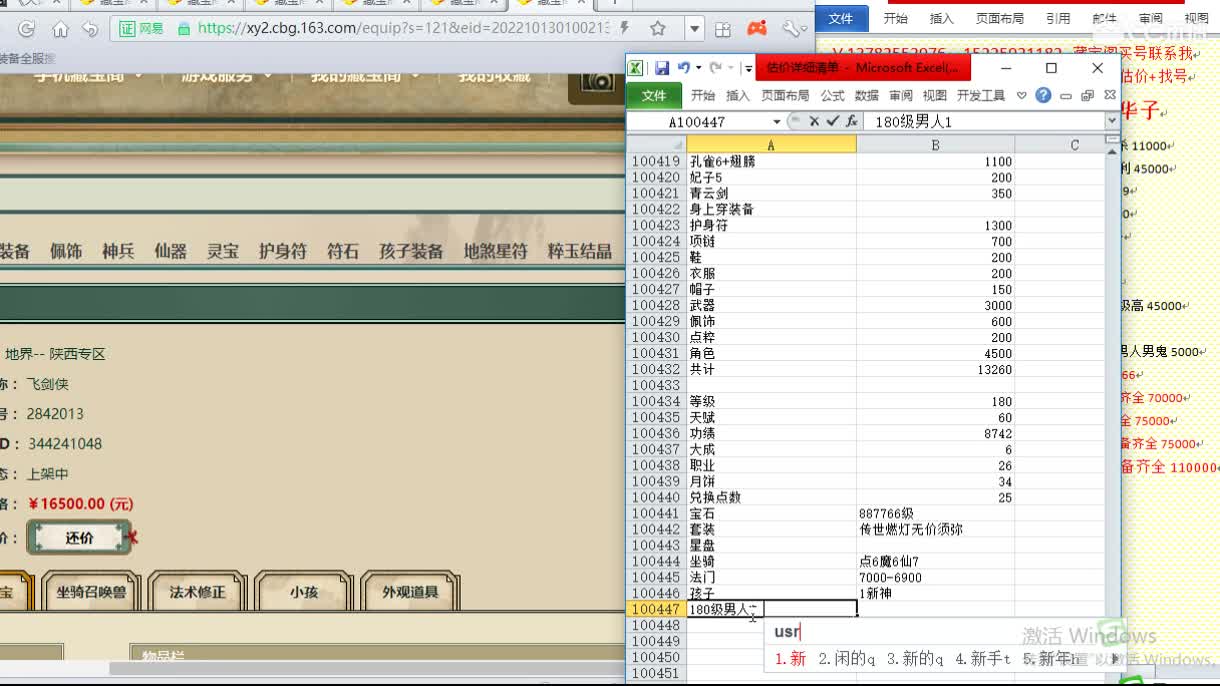Open Excel 公式 ribbon tab
The height and width of the screenshot is (686, 1220).
point(832,96)
